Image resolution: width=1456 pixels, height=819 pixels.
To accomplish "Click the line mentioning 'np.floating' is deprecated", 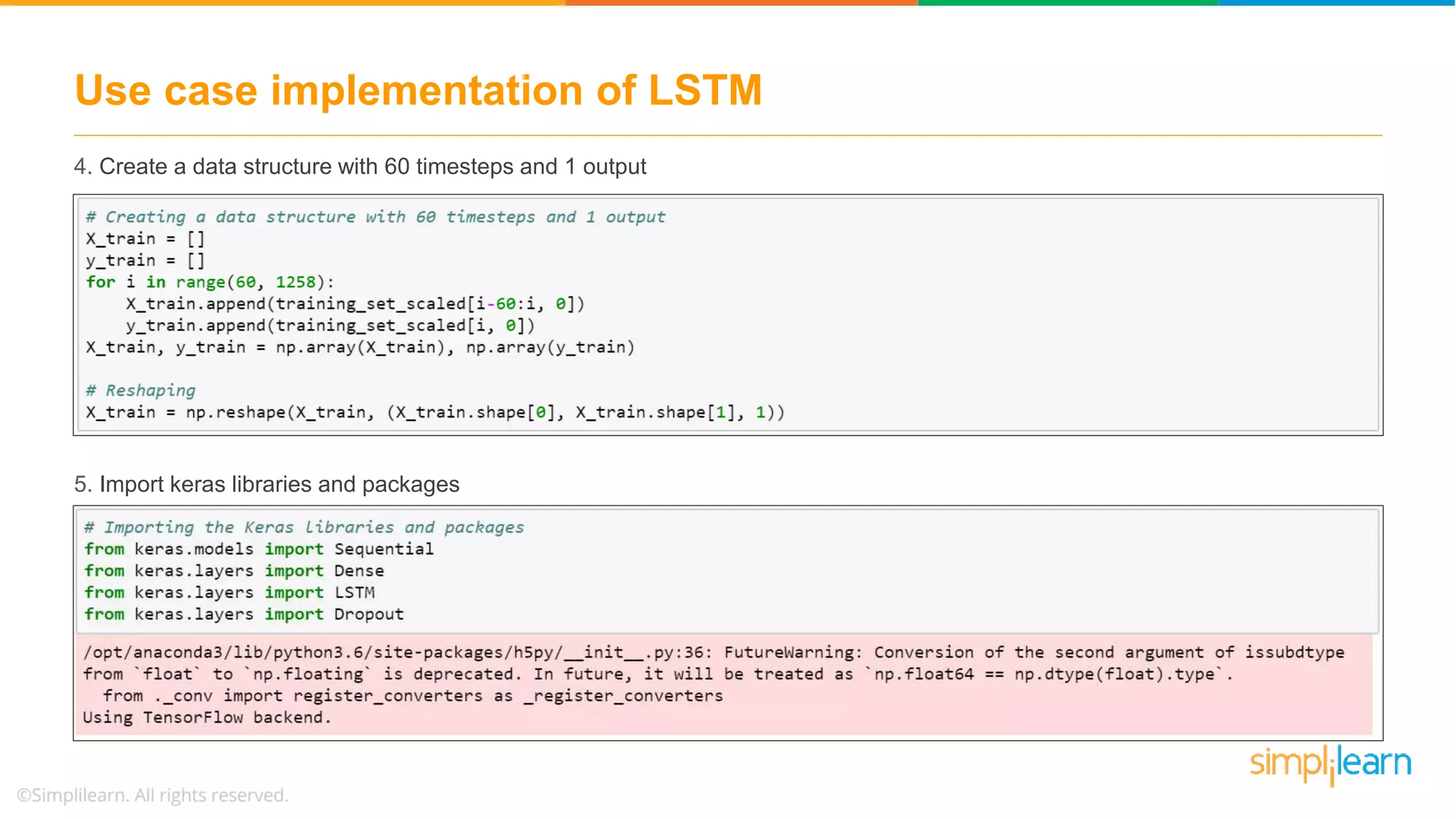I will pos(658,674).
